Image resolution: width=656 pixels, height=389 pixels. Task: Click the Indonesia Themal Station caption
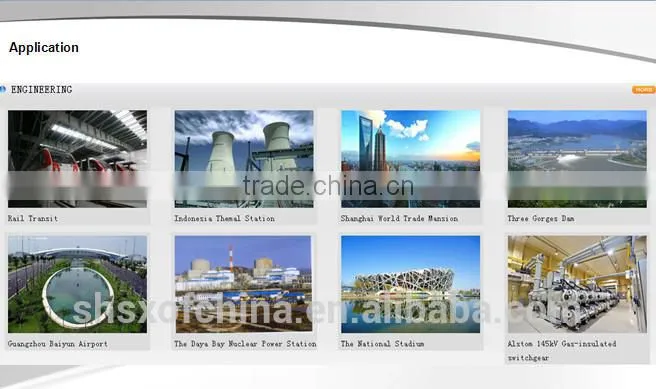(x=225, y=218)
